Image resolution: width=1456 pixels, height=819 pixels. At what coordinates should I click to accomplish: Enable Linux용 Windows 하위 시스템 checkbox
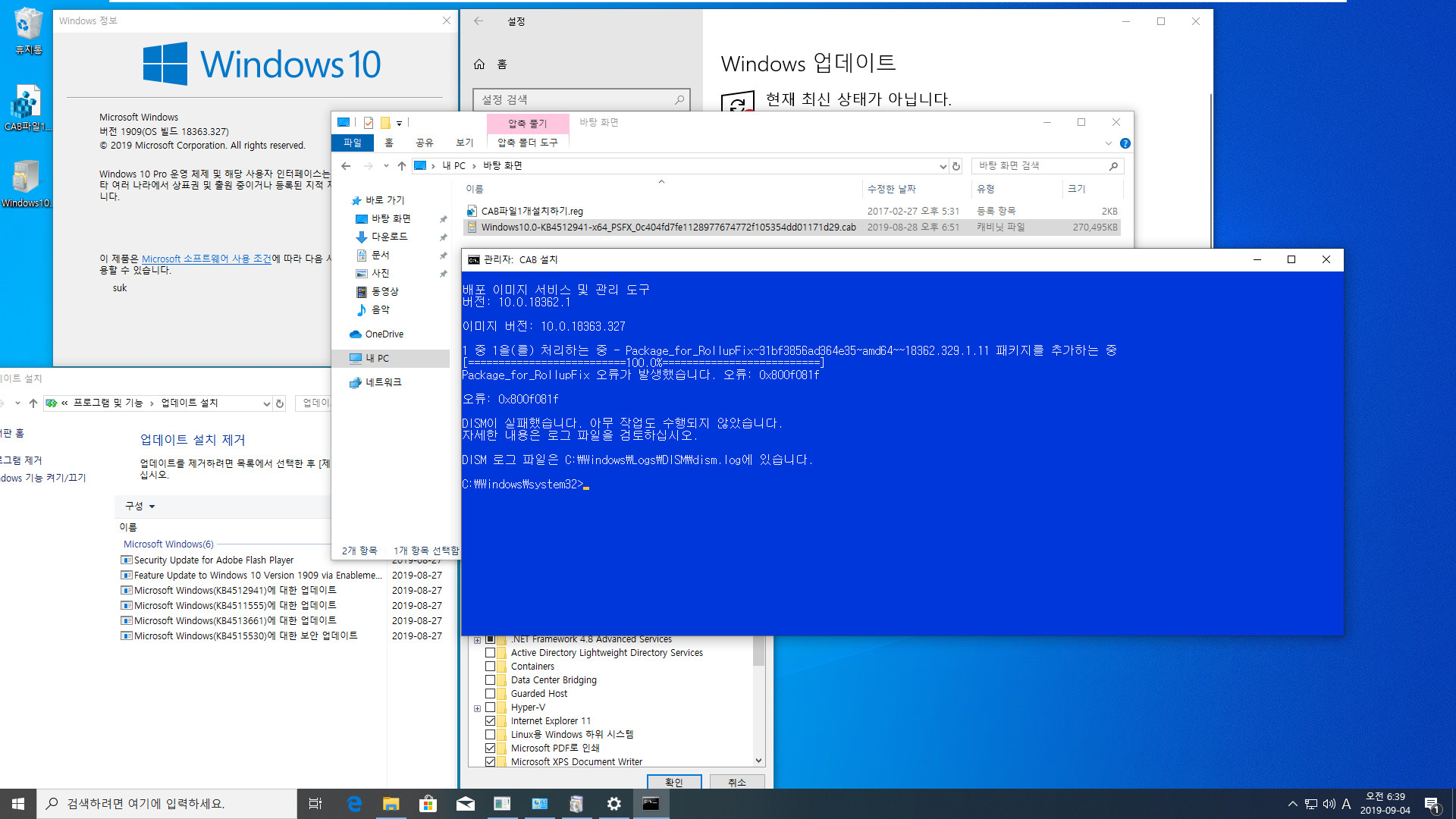point(490,735)
